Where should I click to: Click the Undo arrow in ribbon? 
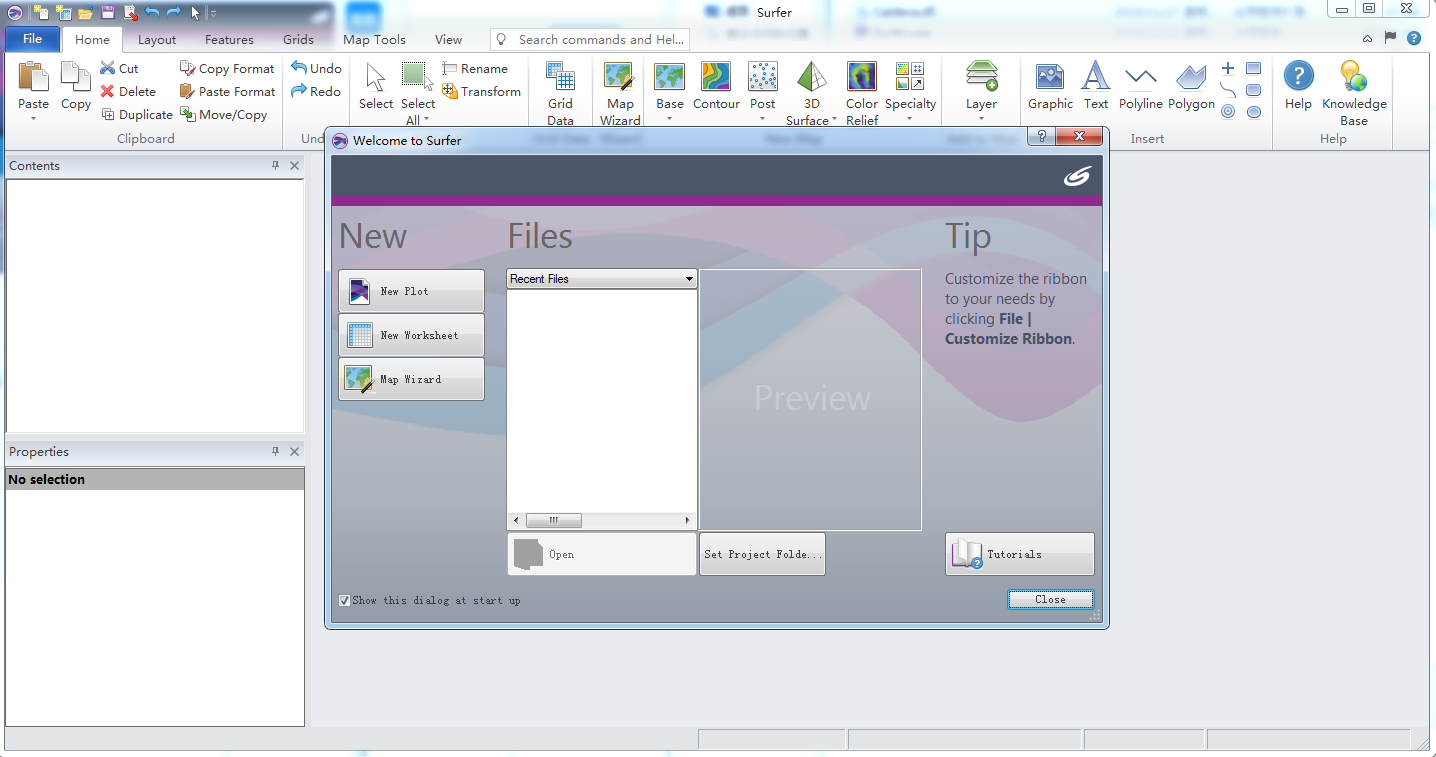point(299,68)
